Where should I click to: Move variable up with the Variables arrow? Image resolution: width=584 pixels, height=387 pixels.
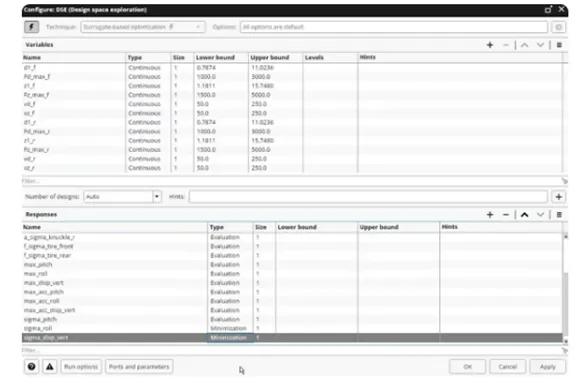pyautogui.click(x=524, y=45)
